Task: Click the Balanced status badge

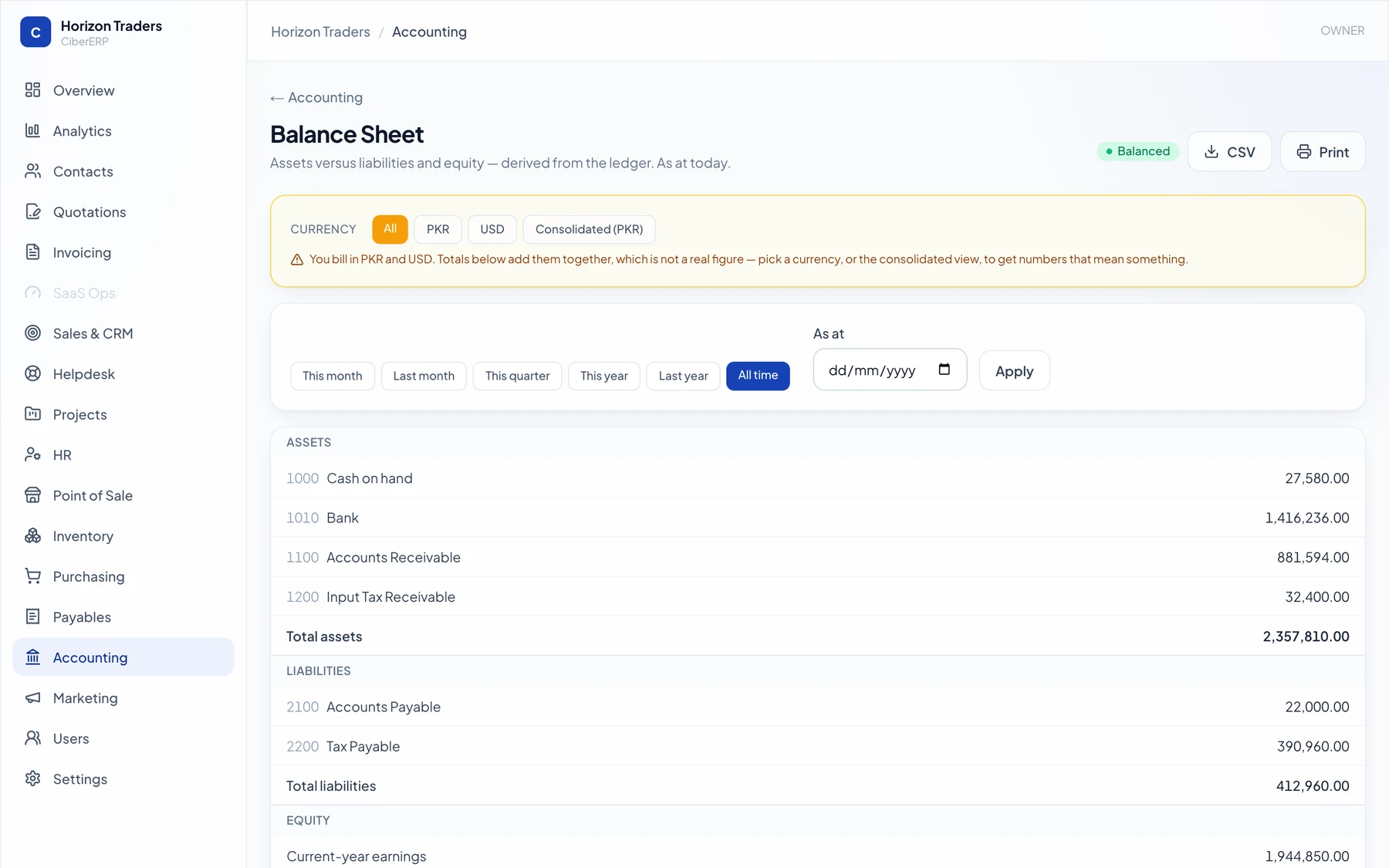Action: click(1137, 151)
